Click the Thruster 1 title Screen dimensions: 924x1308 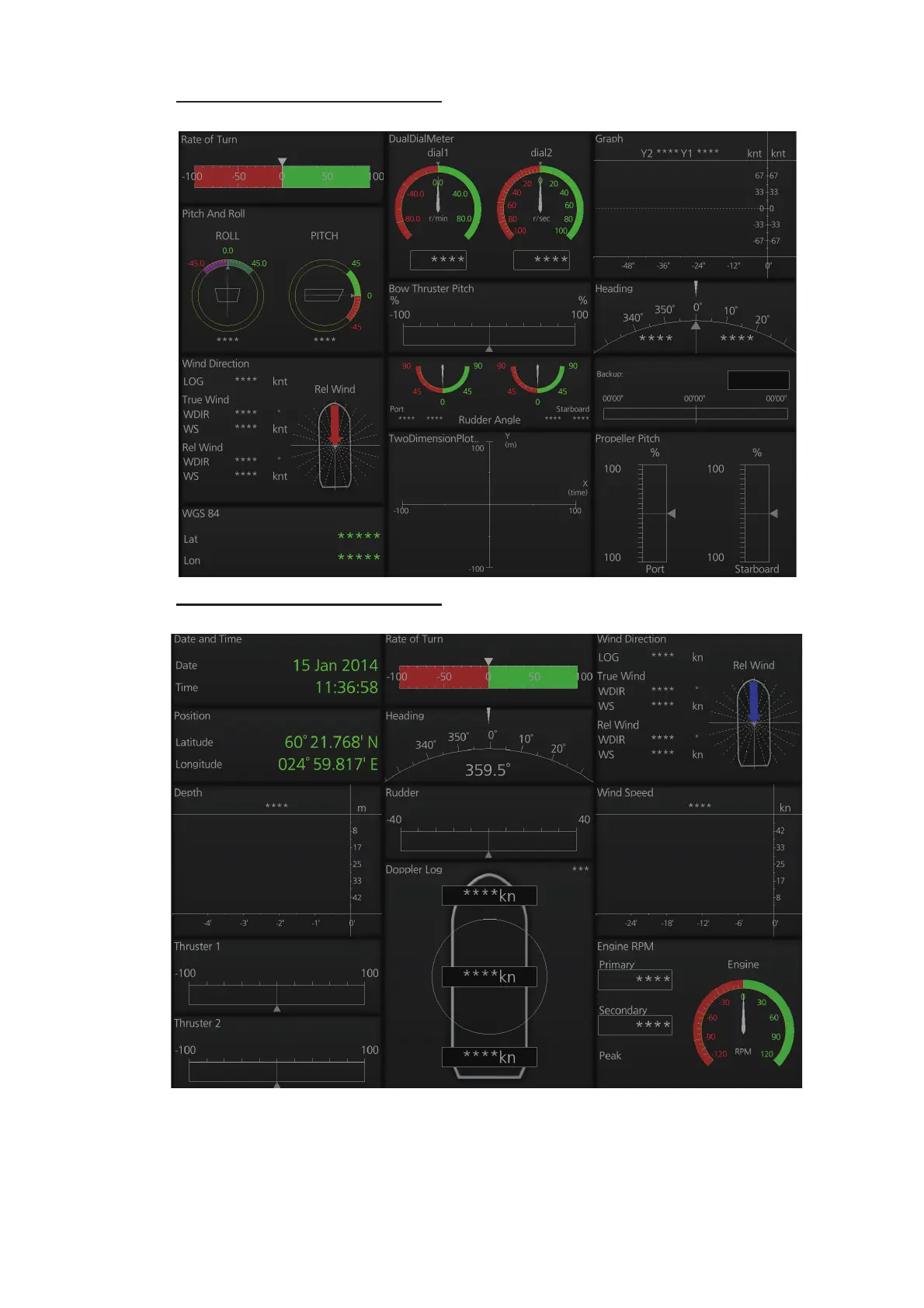pos(197,947)
